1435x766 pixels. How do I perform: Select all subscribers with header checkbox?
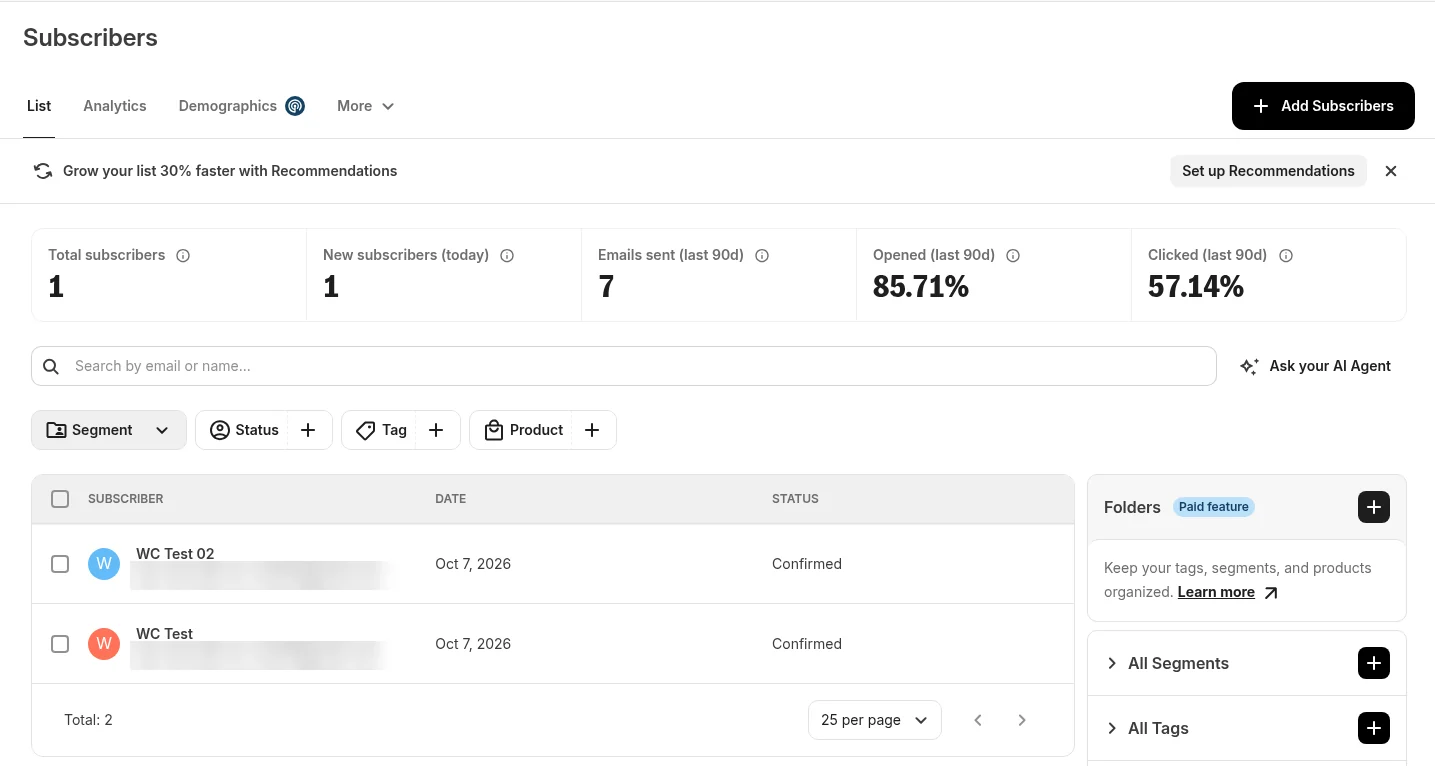click(x=60, y=499)
